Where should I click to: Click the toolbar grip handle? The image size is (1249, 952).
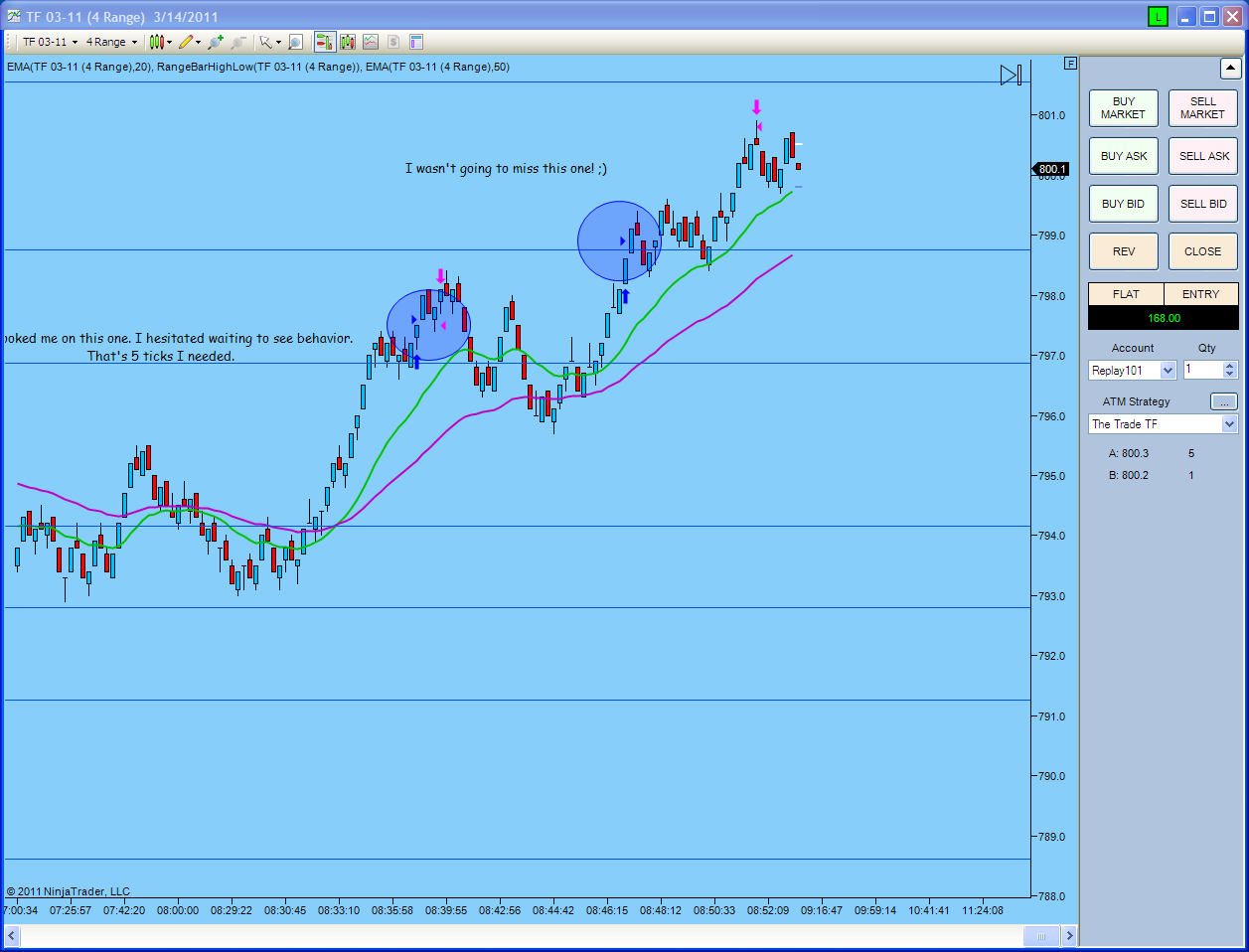(10, 42)
